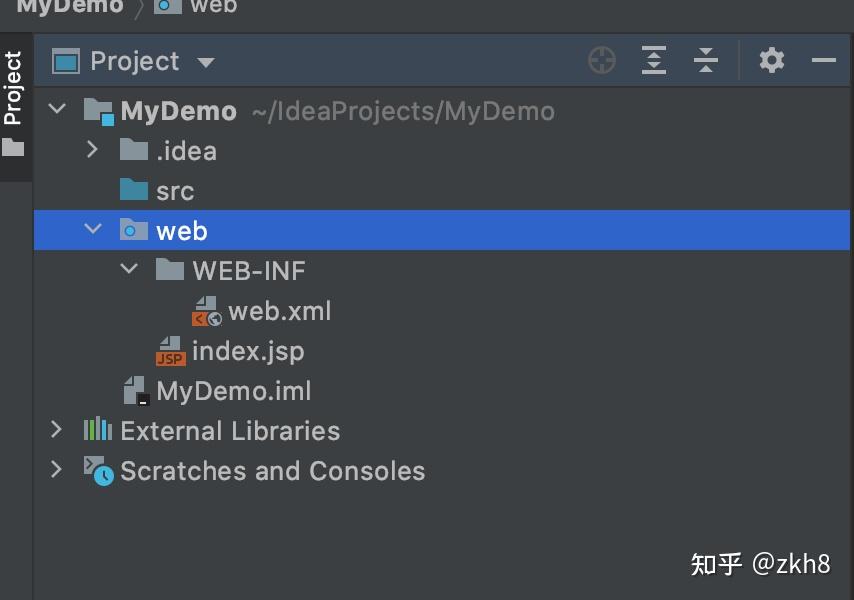Open the Project view options gear

coord(772,60)
